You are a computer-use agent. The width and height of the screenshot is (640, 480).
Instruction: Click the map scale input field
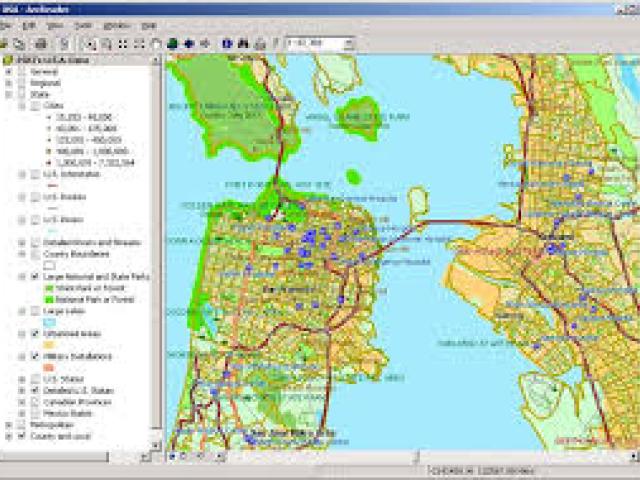(x=315, y=43)
